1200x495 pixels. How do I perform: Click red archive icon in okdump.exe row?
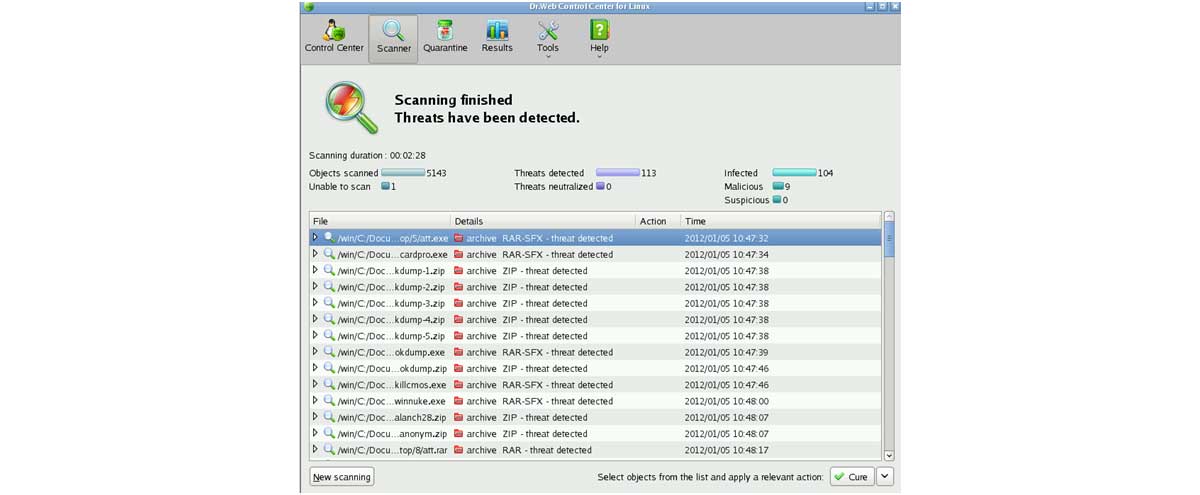[459, 352]
